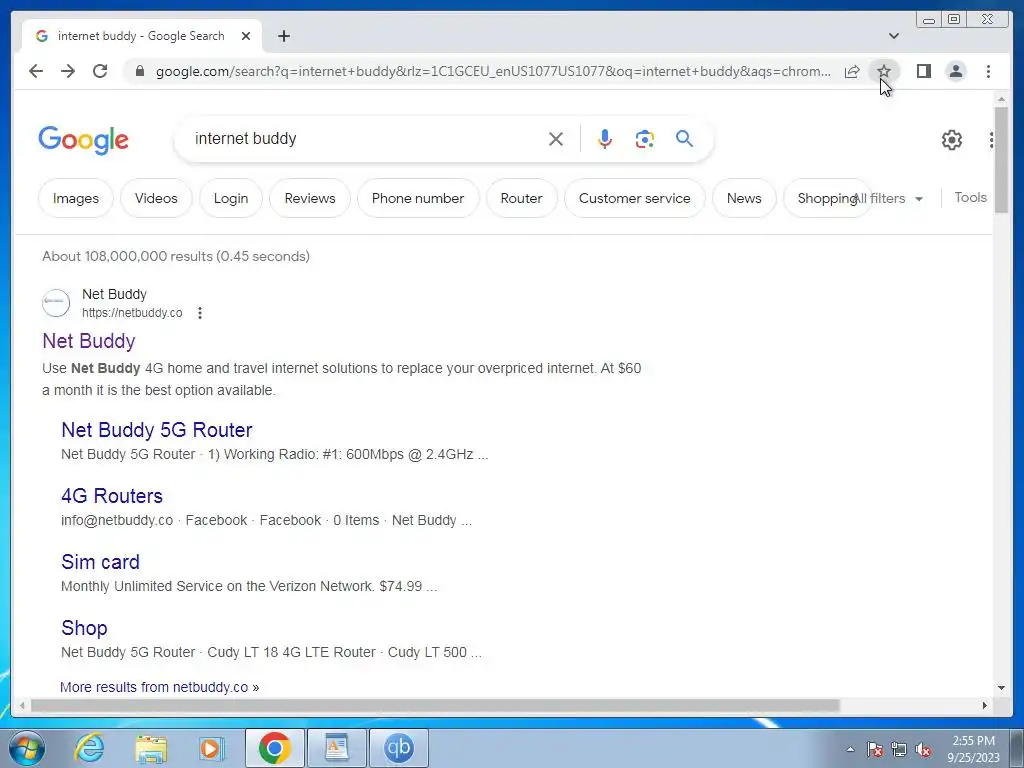Image resolution: width=1024 pixels, height=768 pixels.
Task: Filter results by Images
Action: tap(76, 198)
